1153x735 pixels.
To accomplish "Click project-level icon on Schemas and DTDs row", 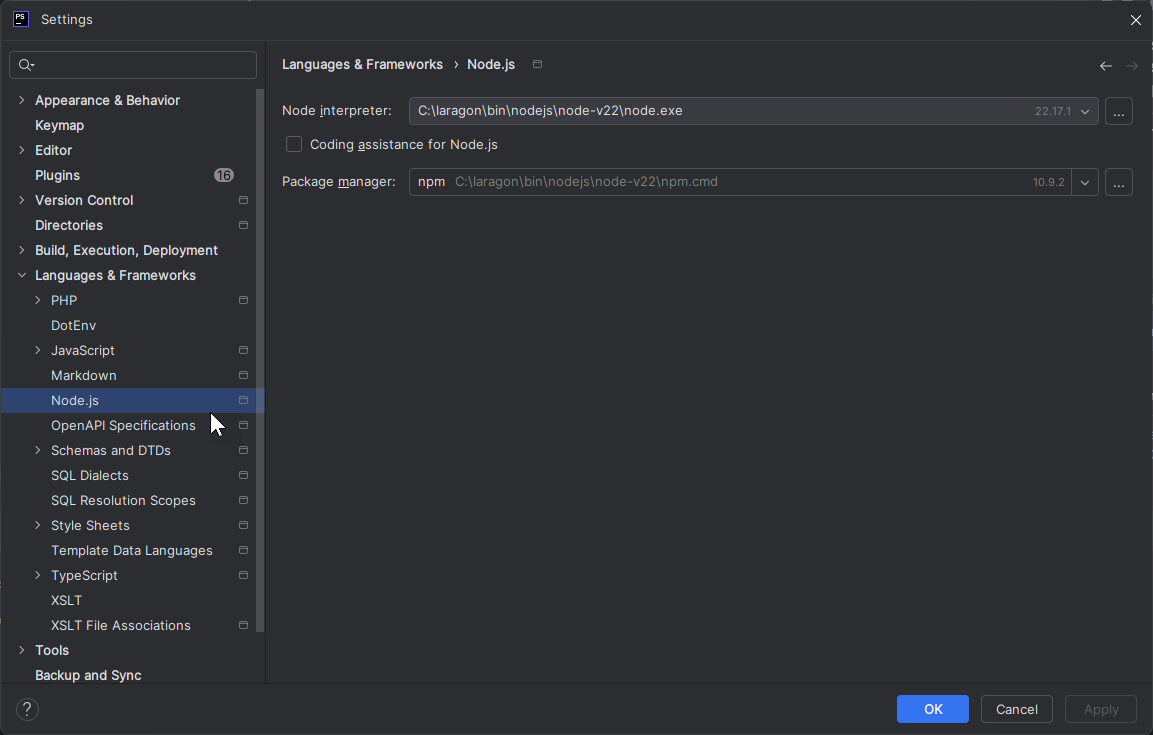I will pyautogui.click(x=243, y=450).
